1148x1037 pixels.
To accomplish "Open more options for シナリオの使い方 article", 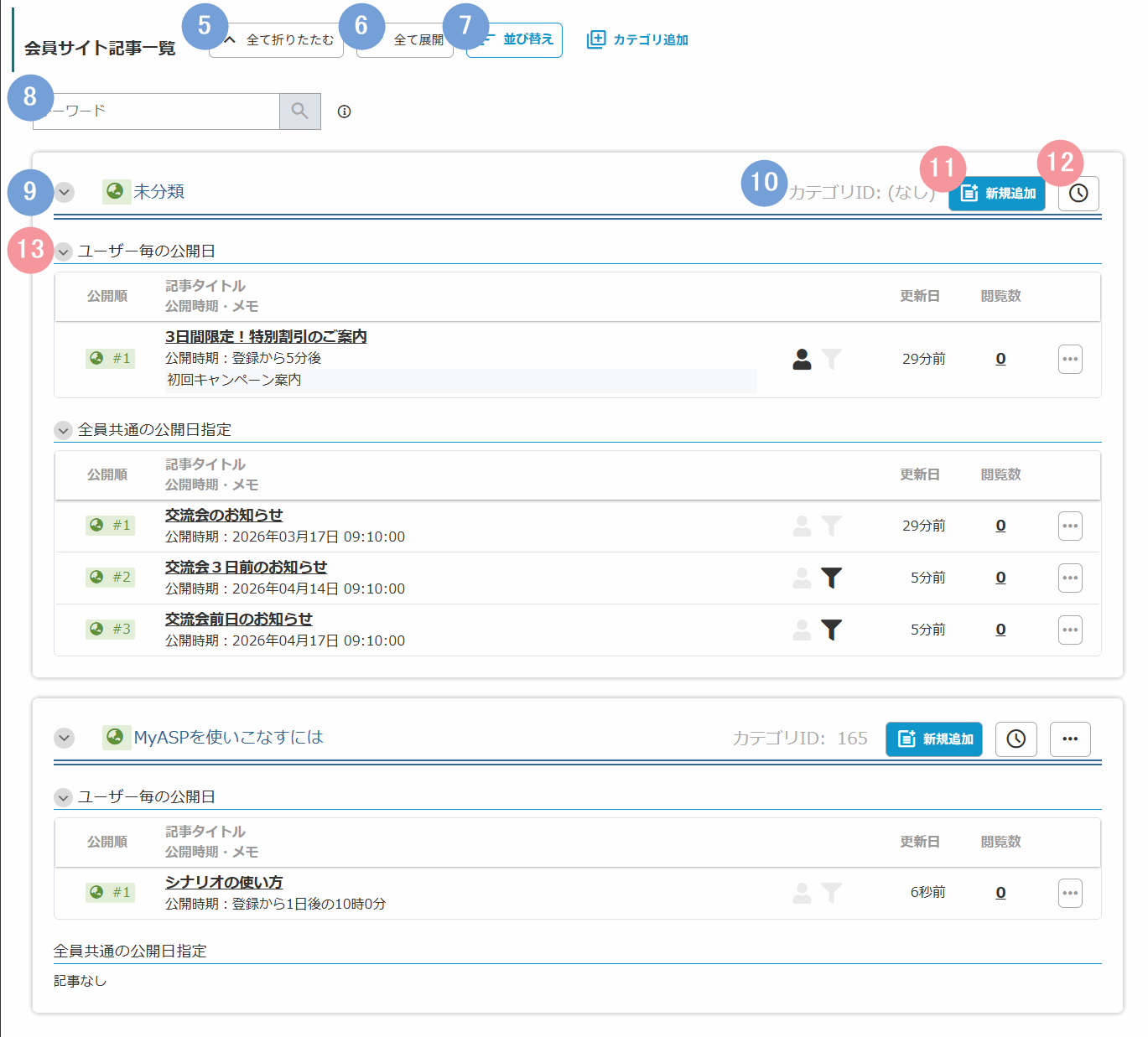I will point(1069,894).
